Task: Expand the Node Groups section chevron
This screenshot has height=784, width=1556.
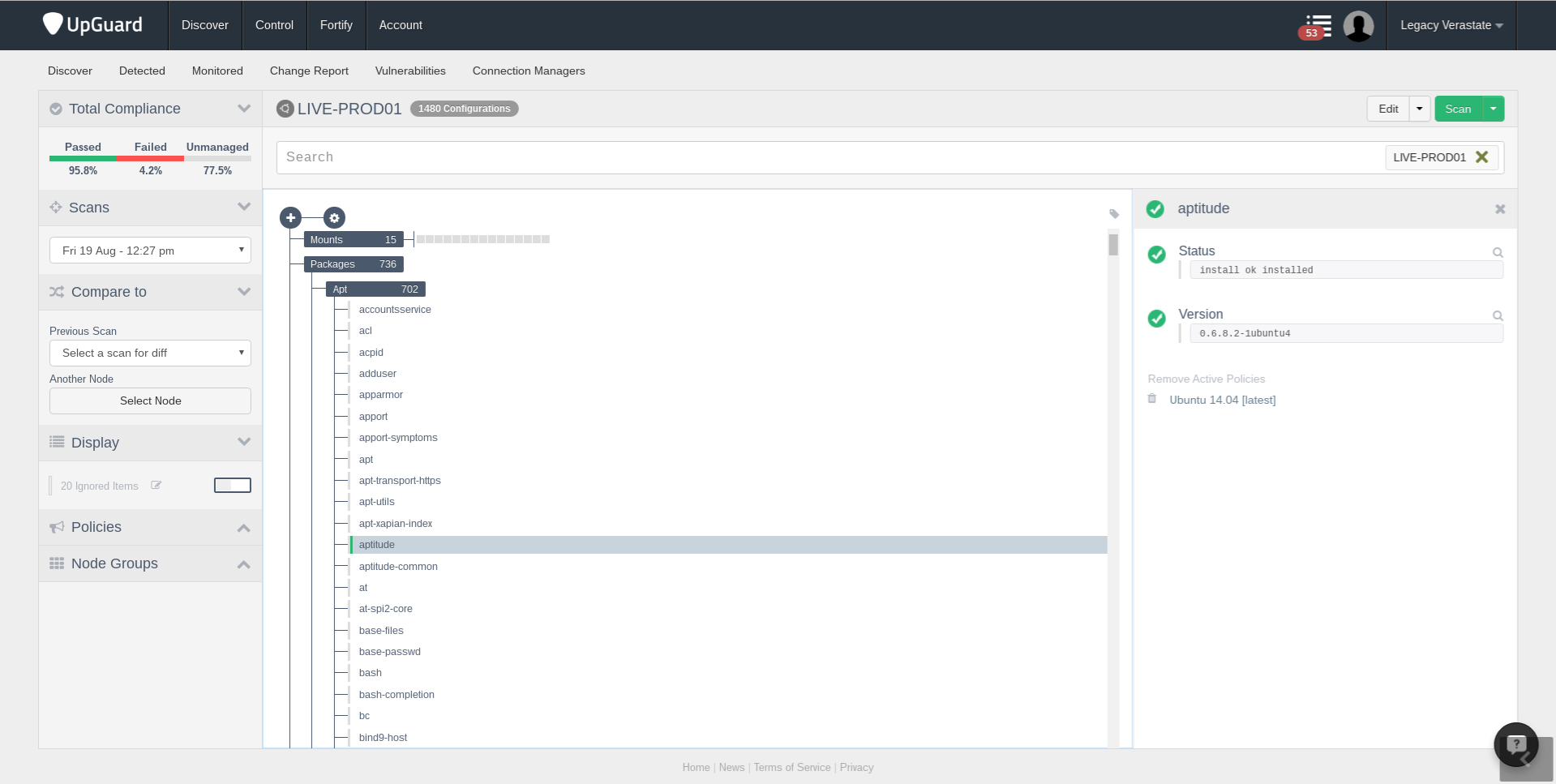Action: pyautogui.click(x=244, y=564)
